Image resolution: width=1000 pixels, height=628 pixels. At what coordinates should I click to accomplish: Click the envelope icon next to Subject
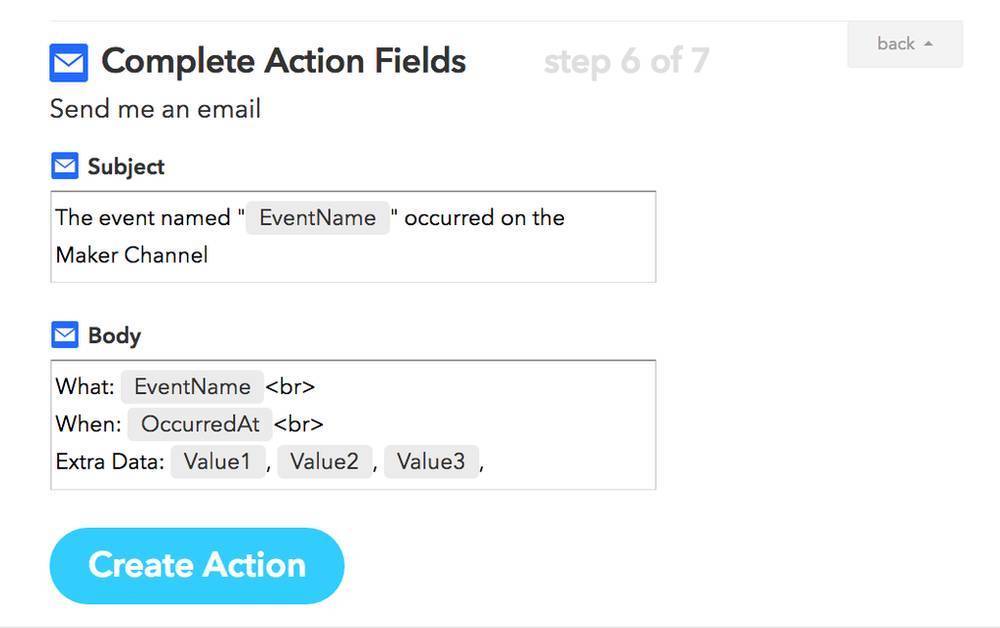coord(64,166)
